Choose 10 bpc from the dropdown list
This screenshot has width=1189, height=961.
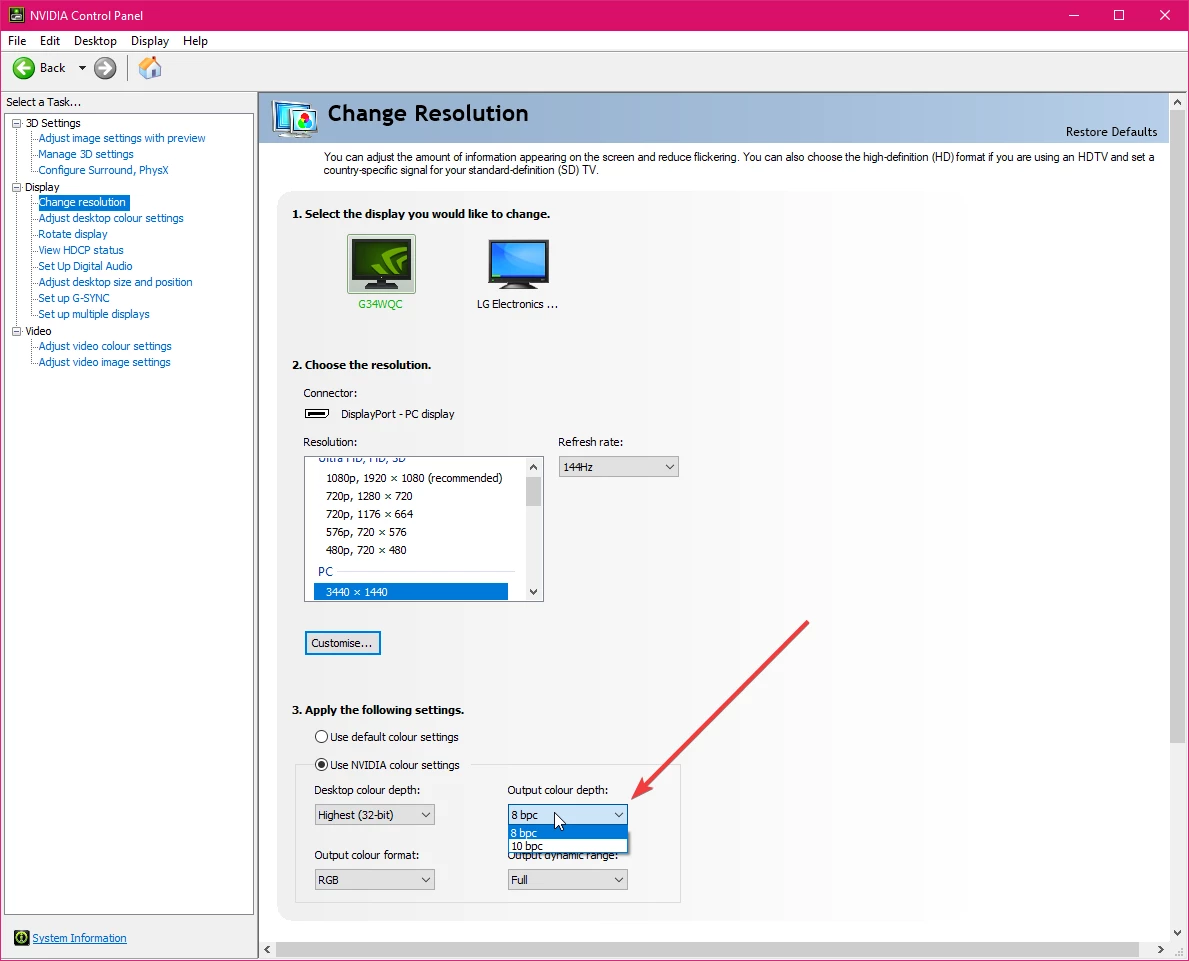pos(567,846)
